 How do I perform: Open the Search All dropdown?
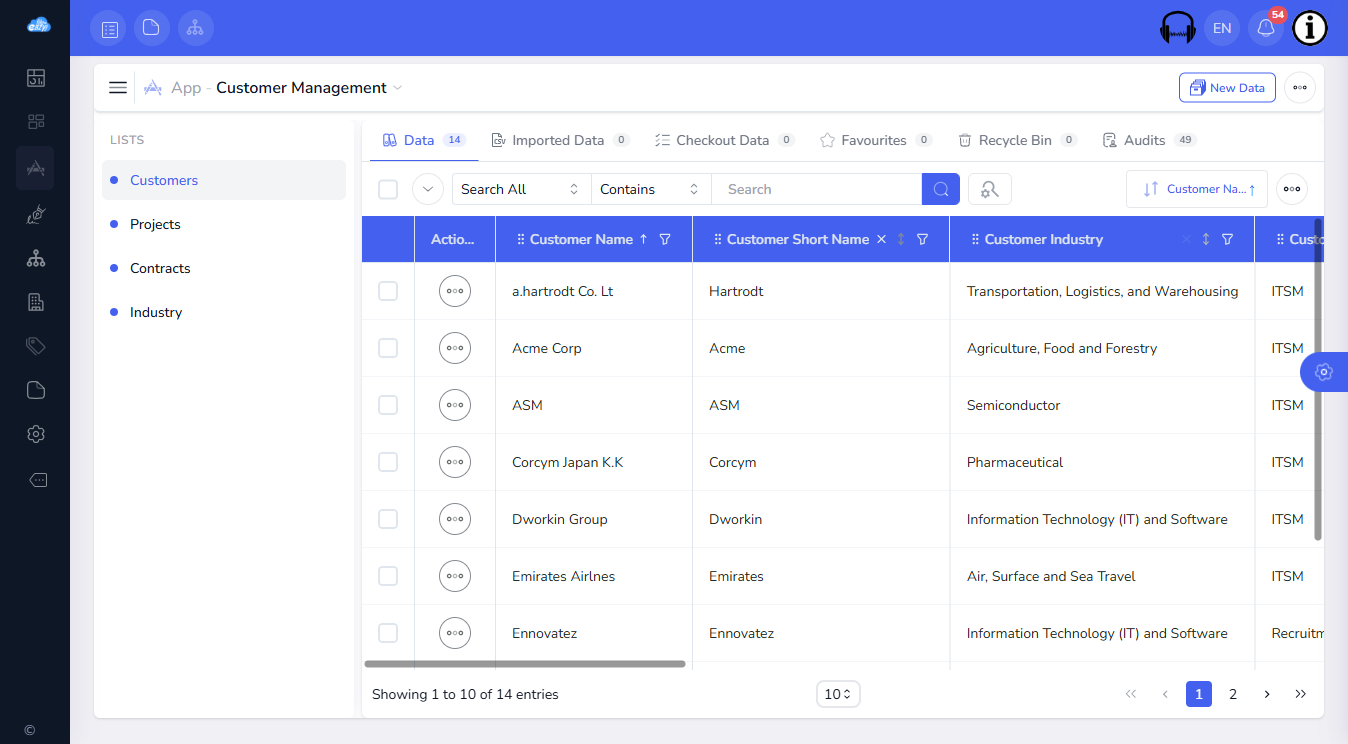pyautogui.click(x=521, y=189)
